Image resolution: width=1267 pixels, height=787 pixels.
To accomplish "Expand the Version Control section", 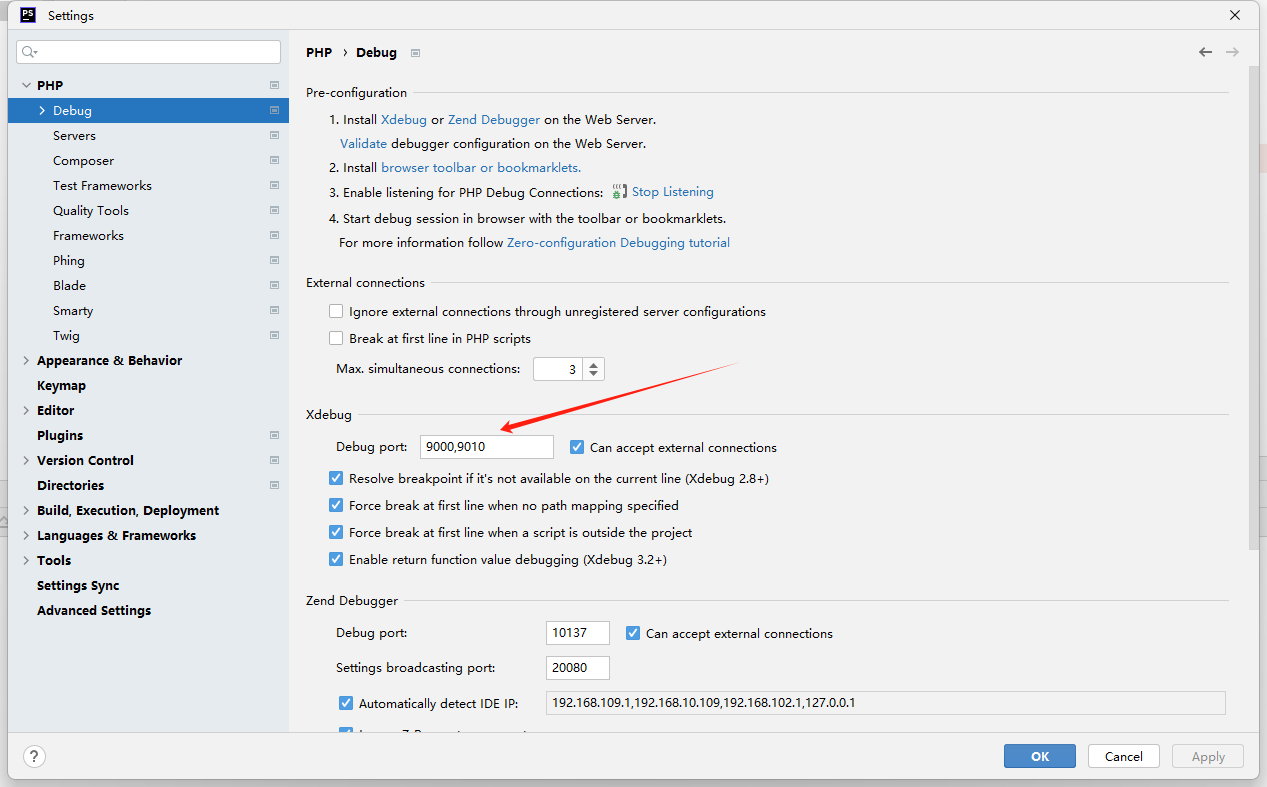I will click(26, 461).
